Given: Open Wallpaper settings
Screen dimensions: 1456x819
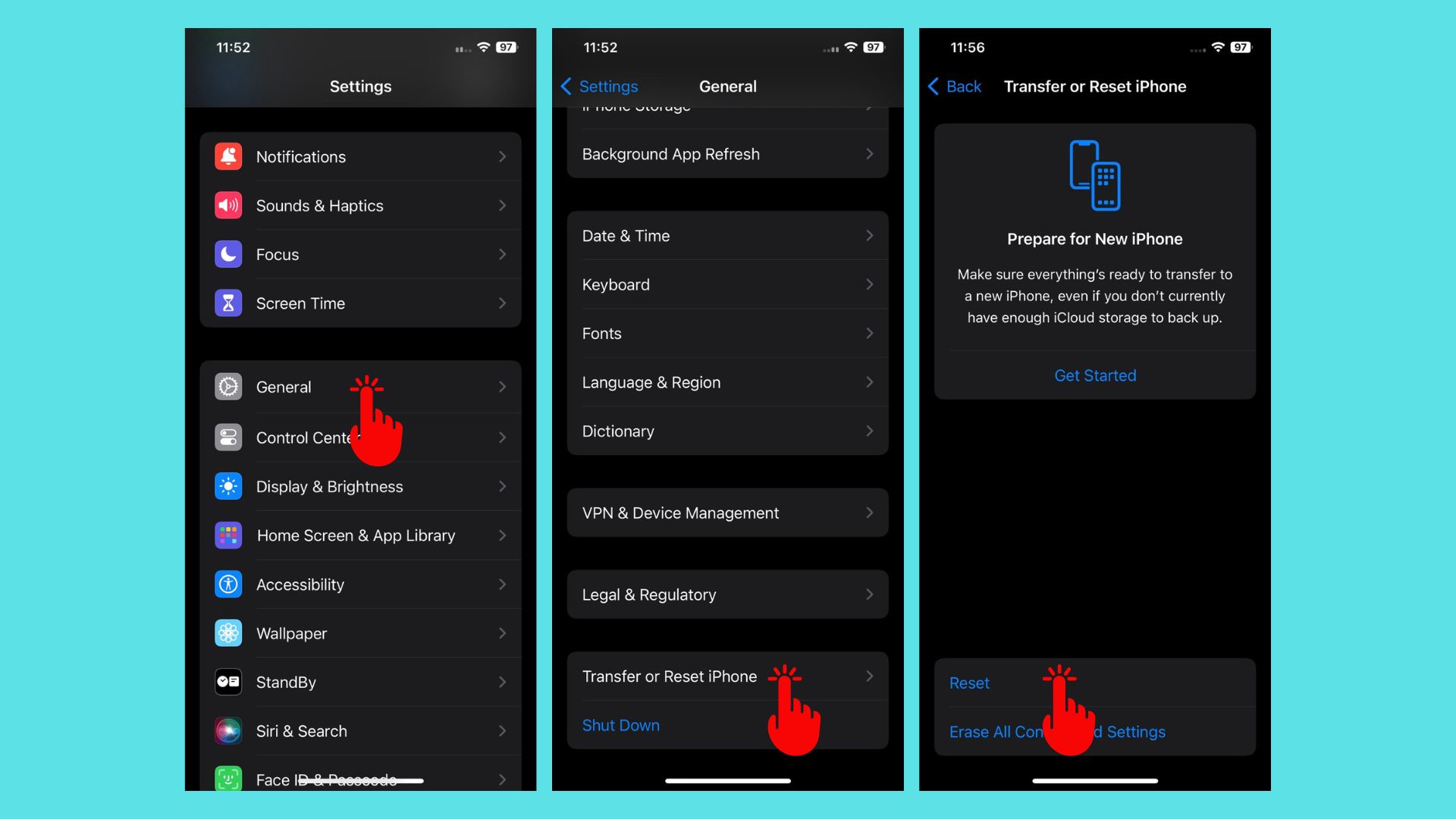Looking at the screenshot, I should point(360,633).
